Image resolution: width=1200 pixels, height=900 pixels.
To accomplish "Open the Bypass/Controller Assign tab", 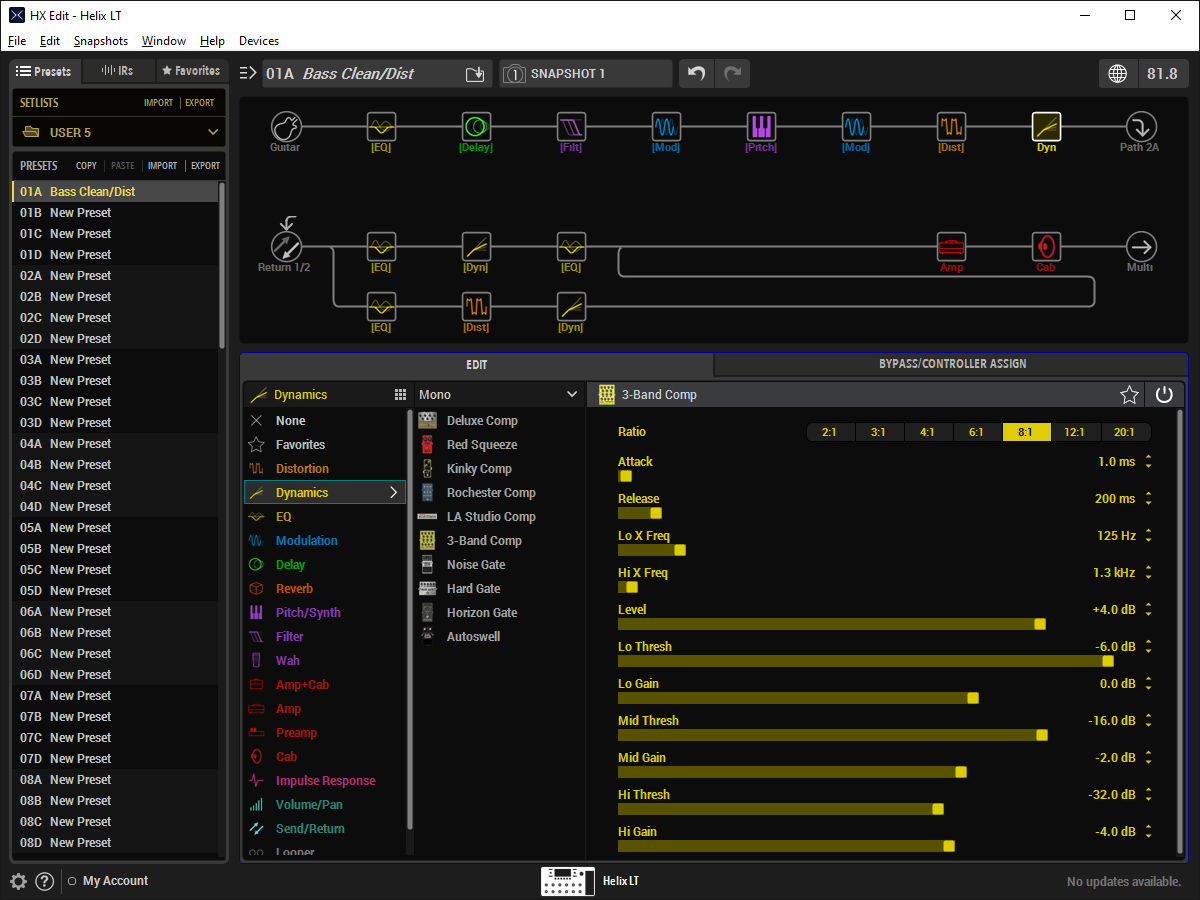I will (951, 364).
